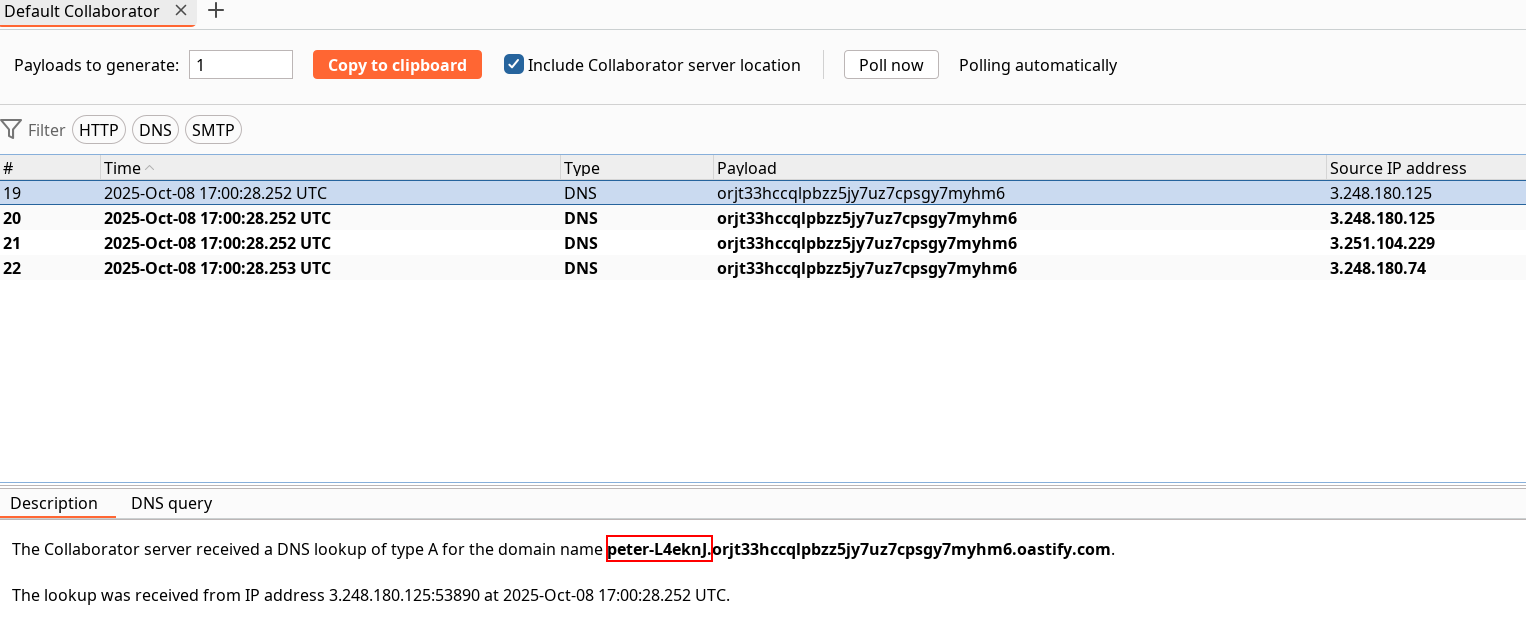
Task: Toggle the DNS filter chip
Action: coord(155,130)
